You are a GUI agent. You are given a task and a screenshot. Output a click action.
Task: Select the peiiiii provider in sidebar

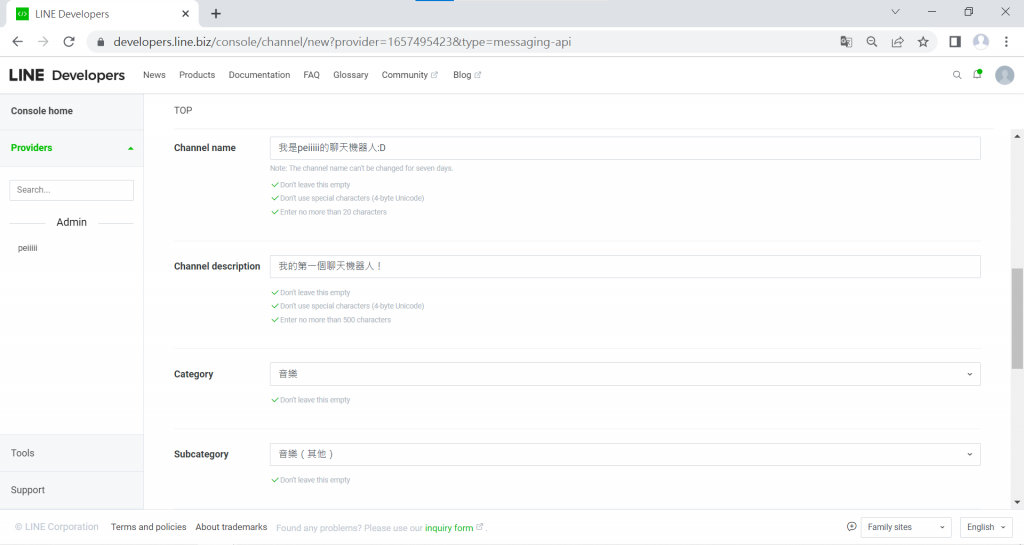[x=27, y=248]
